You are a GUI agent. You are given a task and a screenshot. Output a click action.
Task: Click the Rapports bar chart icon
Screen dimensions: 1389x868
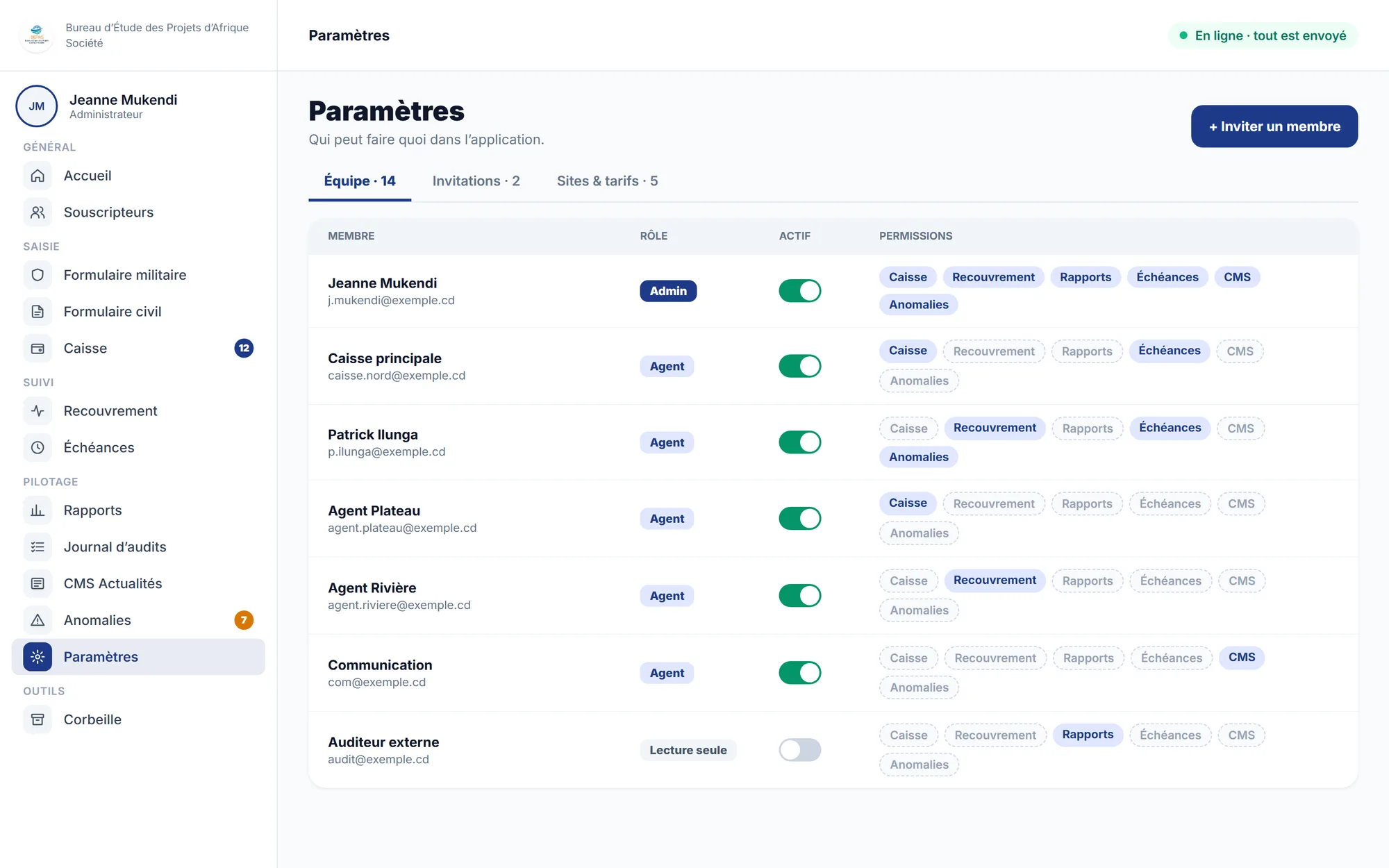click(x=38, y=510)
